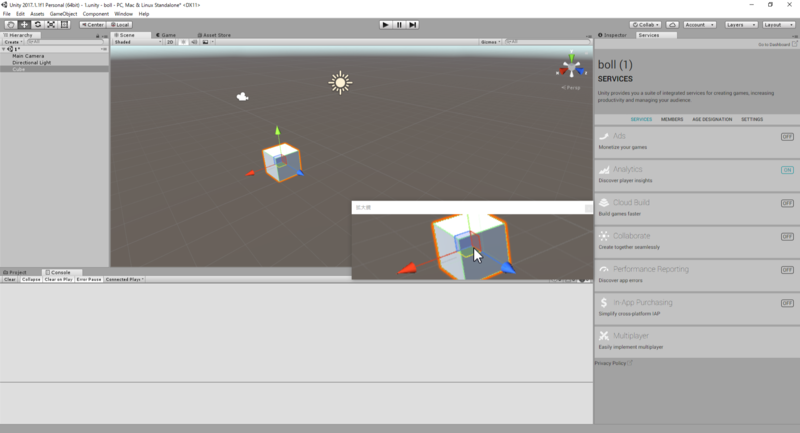Open the Assets menu
Screen dimensions: 800x433
[x=37, y=14]
